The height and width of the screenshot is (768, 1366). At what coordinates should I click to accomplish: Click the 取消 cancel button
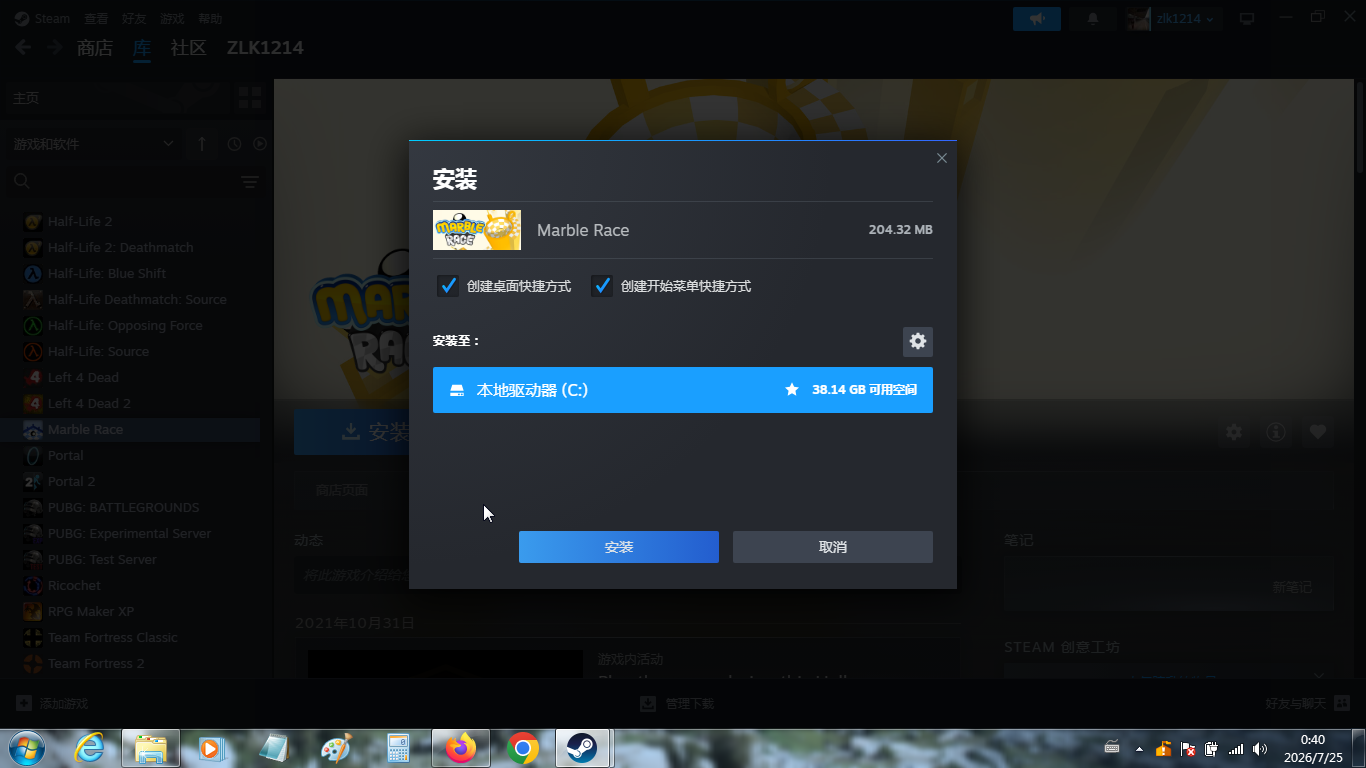click(x=833, y=547)
